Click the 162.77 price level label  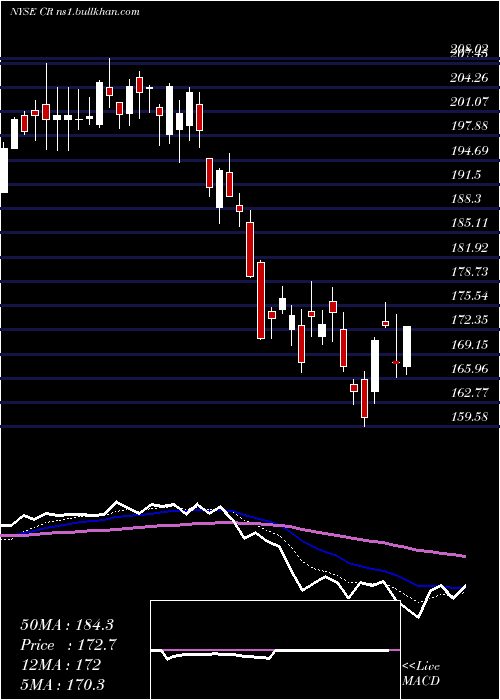pyautogui.click(x=469, y=392)
